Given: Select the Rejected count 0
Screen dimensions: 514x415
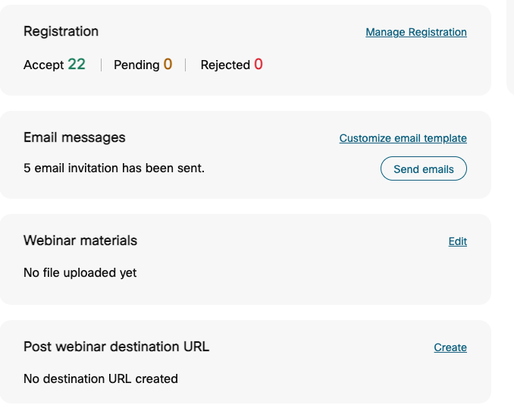Looking at the screenshot, I should click(258, 64).
